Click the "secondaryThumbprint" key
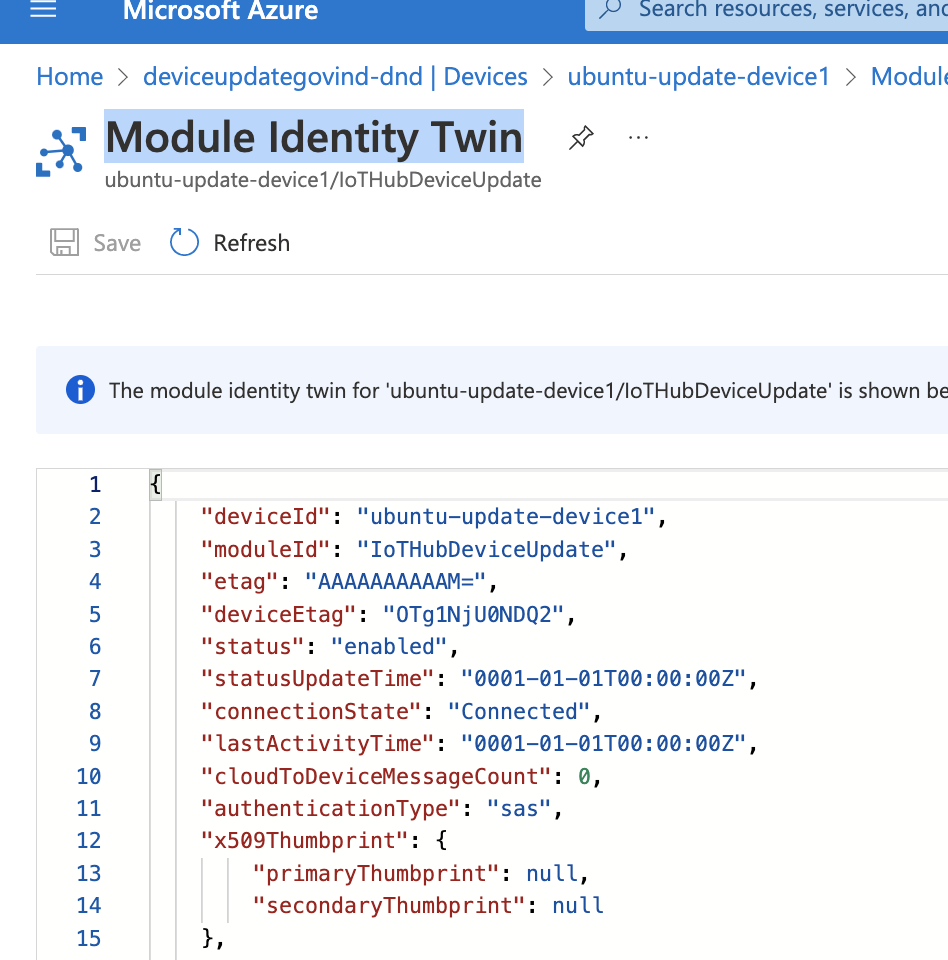The height and width of the screenshot is (960, 948). point(389,906)
